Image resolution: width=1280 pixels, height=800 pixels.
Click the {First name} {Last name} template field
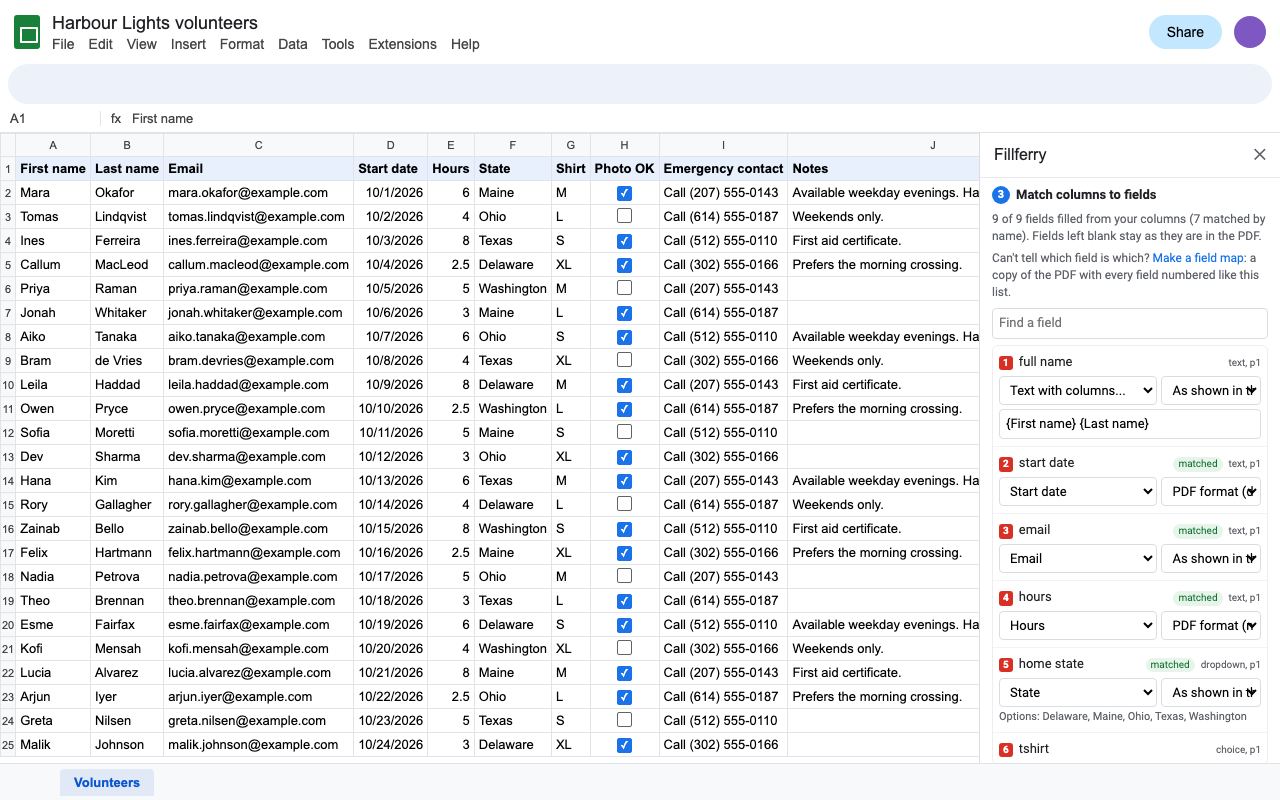click(x=1130, y=424)
